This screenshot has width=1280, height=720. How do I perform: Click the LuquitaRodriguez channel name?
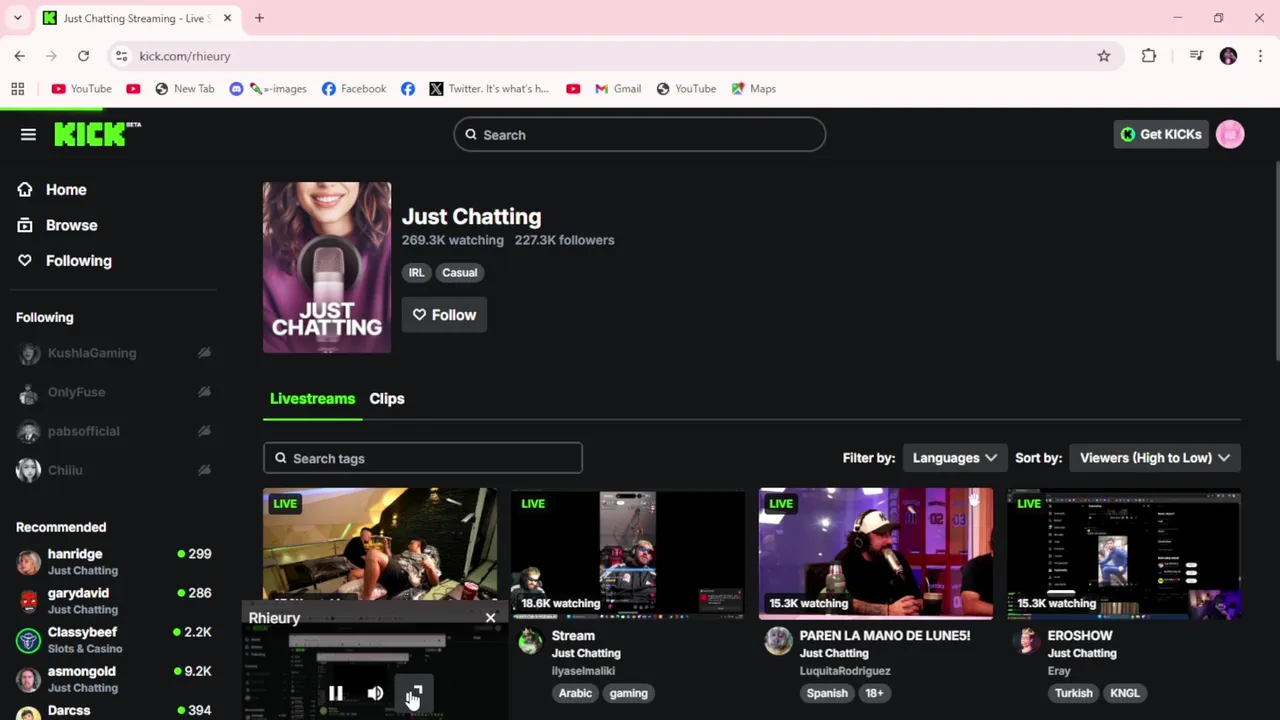pyautogui.click(x=845, y=671)
